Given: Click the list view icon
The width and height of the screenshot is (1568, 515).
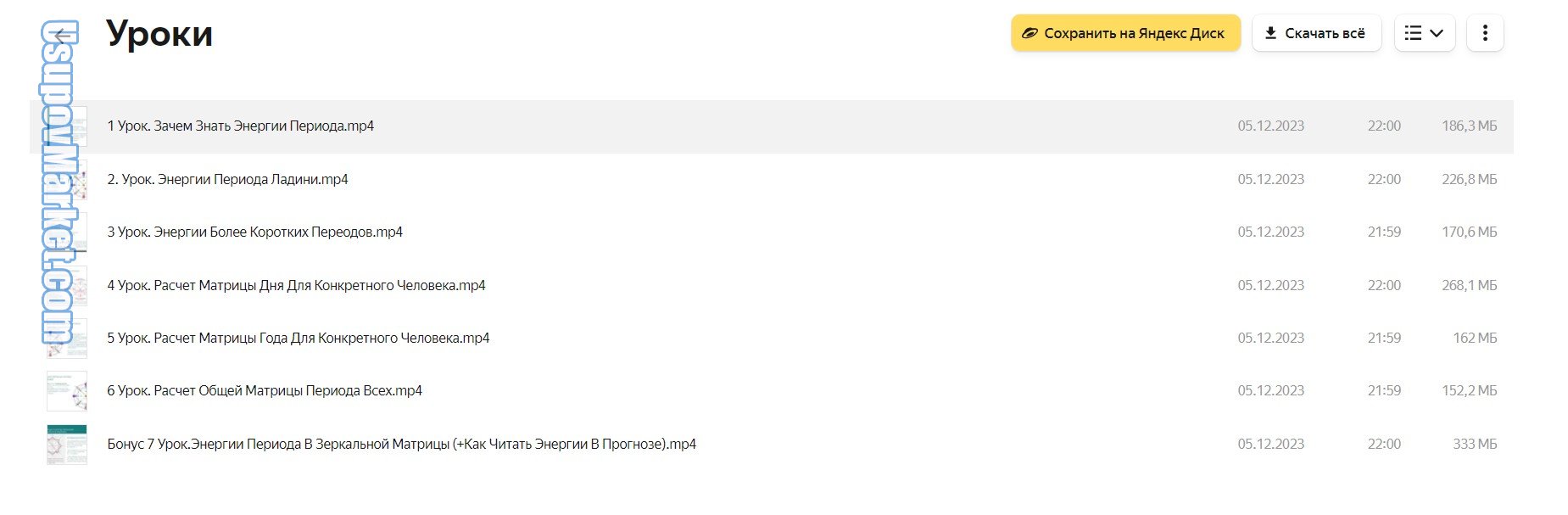Looking at the screenshot, I should (1413, 33).
